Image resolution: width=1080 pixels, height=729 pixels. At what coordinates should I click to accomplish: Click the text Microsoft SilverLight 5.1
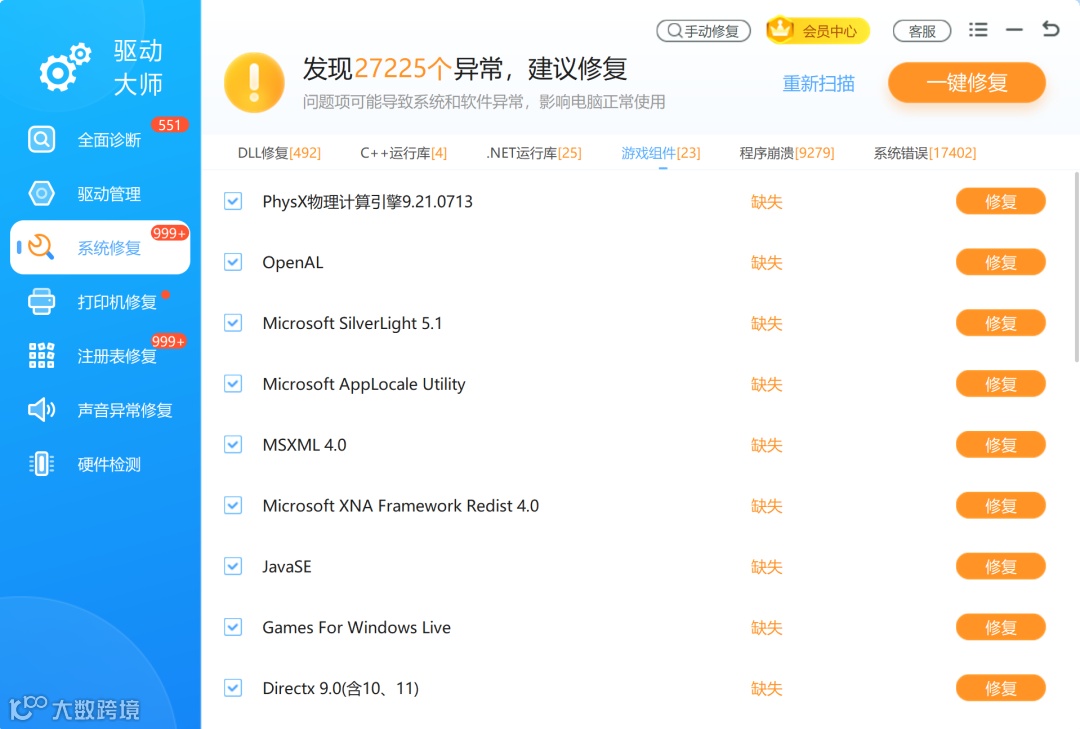click(352, 323)
